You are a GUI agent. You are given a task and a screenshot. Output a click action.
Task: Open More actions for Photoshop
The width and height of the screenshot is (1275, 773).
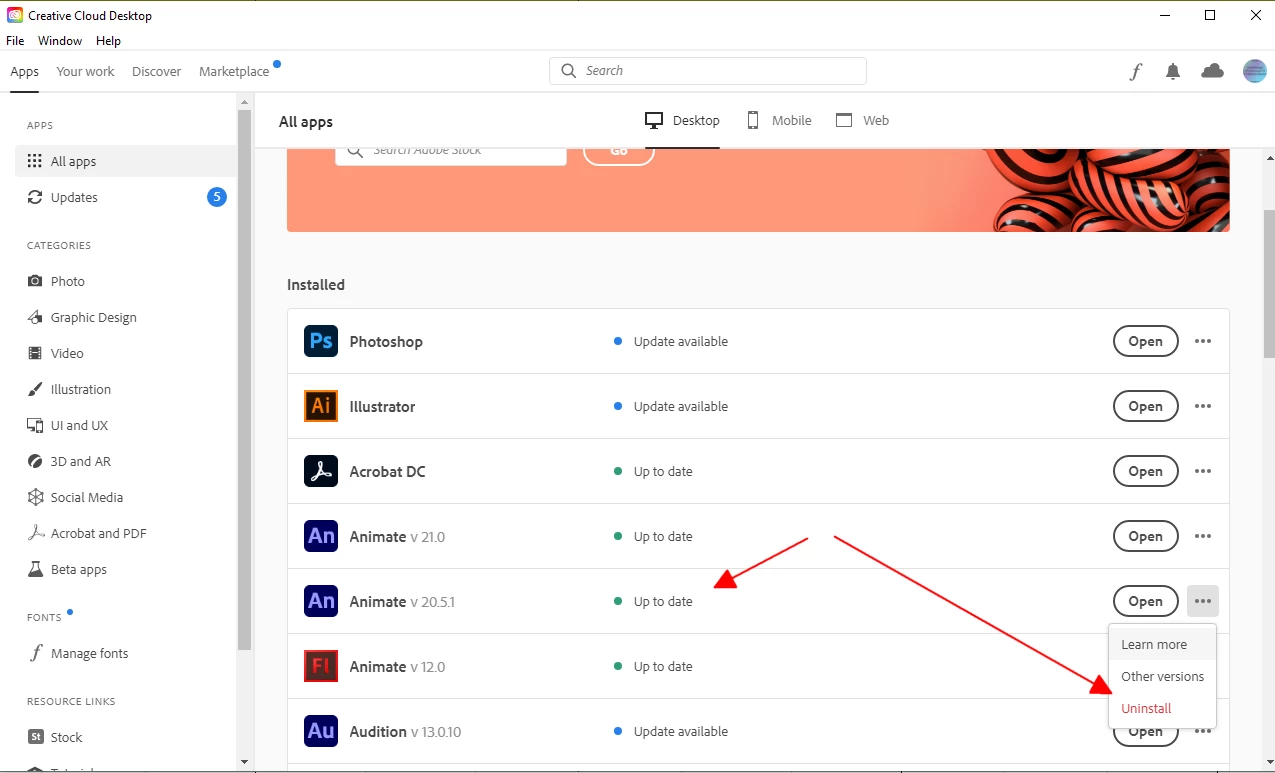[1203, 341]
